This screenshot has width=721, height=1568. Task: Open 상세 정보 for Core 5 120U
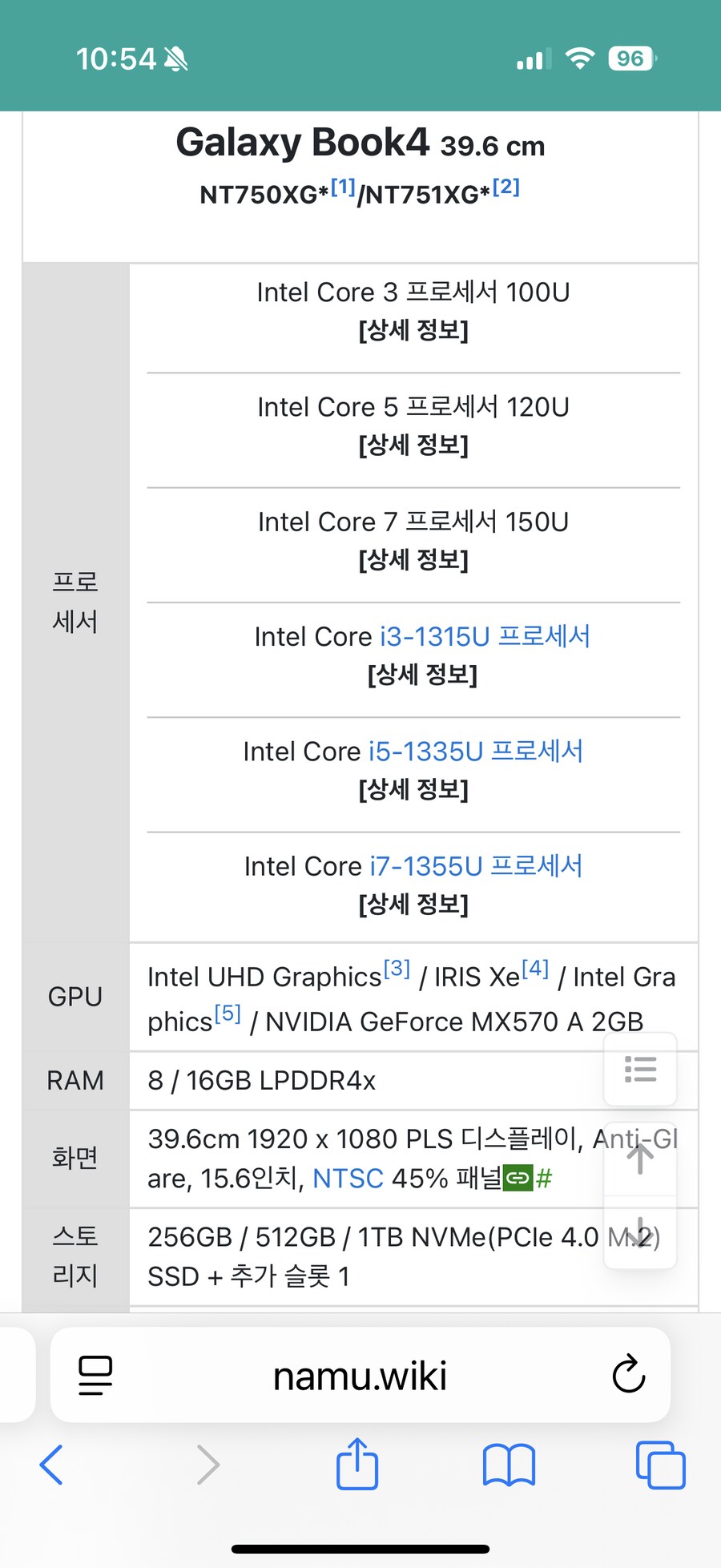[x=413, y=445]
